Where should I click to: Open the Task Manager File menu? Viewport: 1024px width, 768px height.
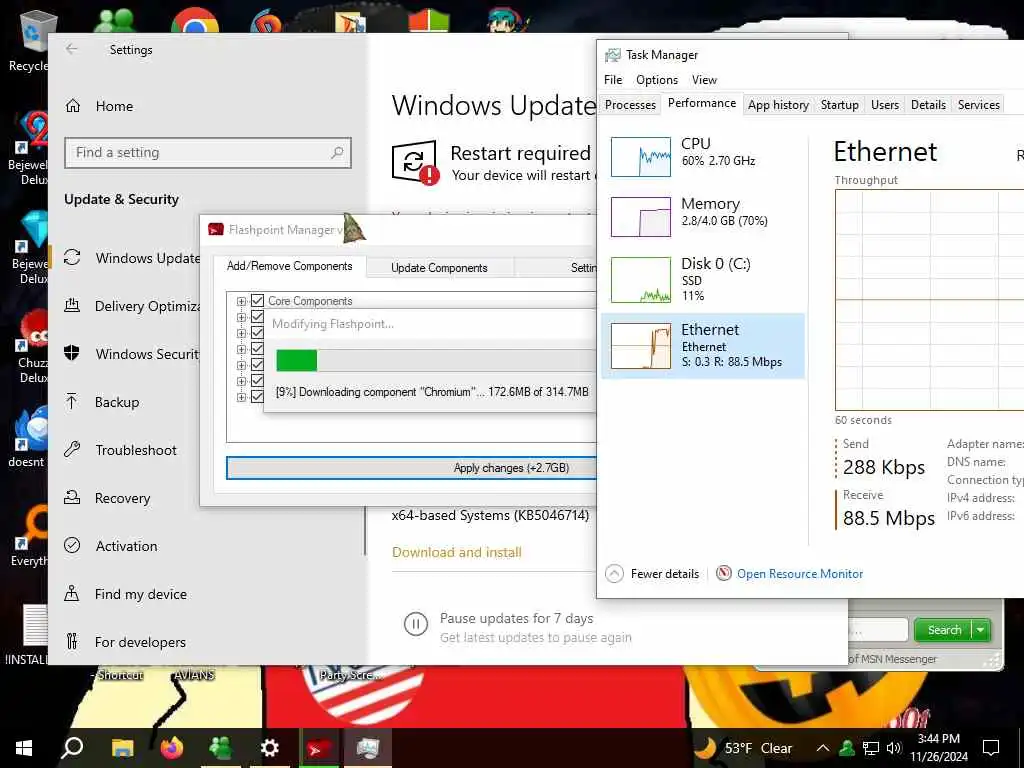point(613,80)
